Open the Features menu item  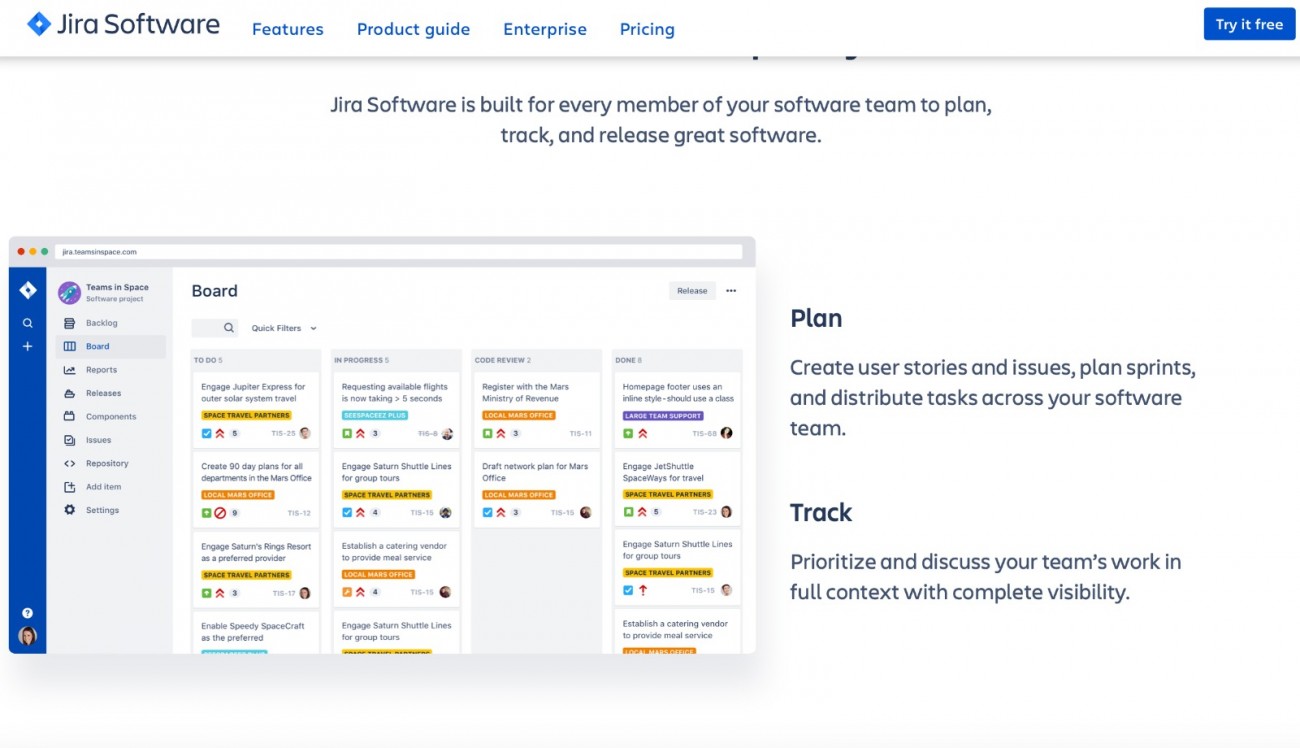click(x=287, y=29)
